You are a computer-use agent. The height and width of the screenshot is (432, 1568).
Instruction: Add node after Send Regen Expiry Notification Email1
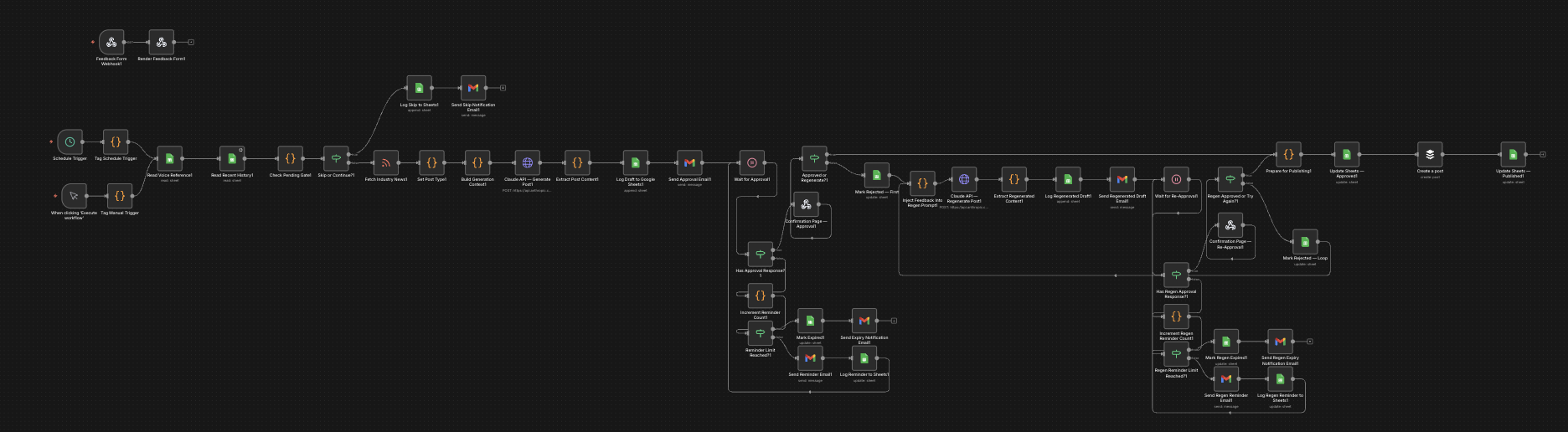pyautogui.click(x=1309, y=342)
